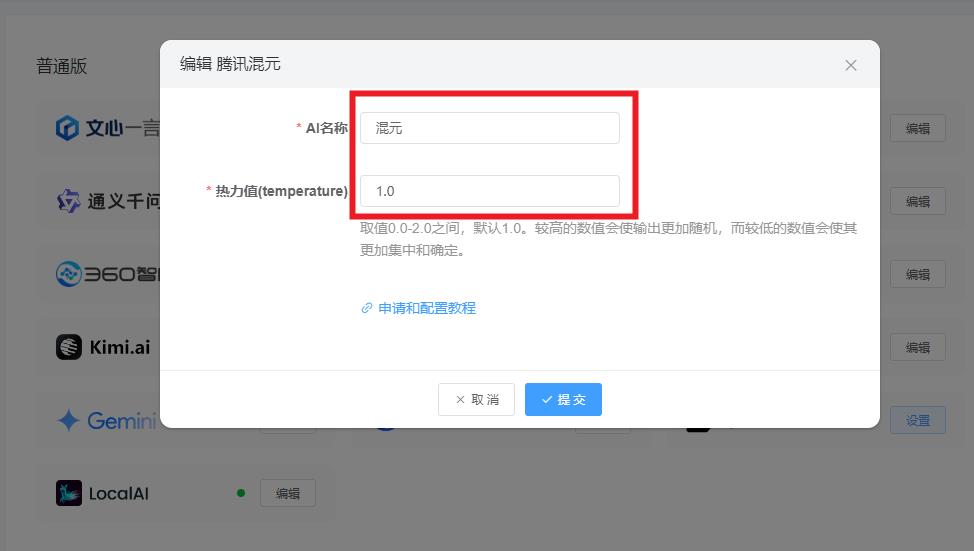
Task: Open the 申请和配置教程 link
Action: [x=427, y=308]
